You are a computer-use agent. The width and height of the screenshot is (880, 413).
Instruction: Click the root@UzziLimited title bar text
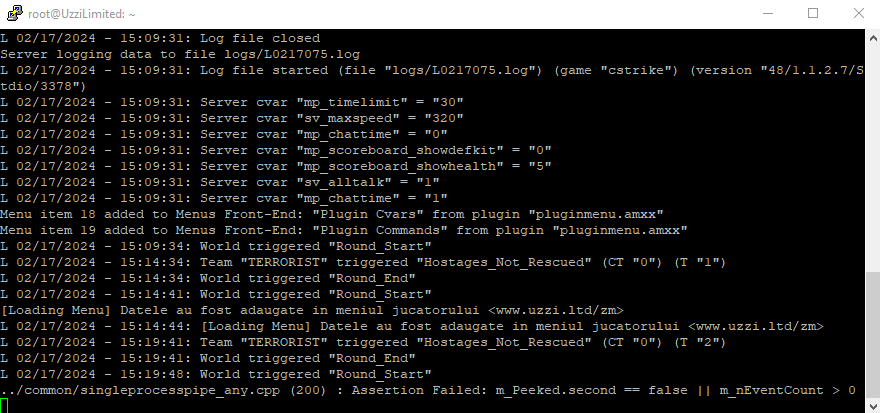point(81,14)
